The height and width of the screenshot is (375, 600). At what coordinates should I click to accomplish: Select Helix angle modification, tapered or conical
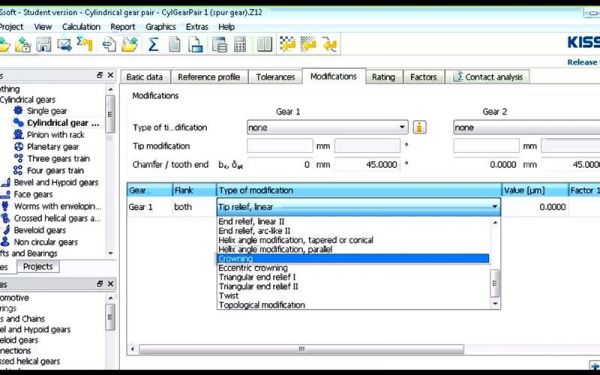[x=353, y=240]
